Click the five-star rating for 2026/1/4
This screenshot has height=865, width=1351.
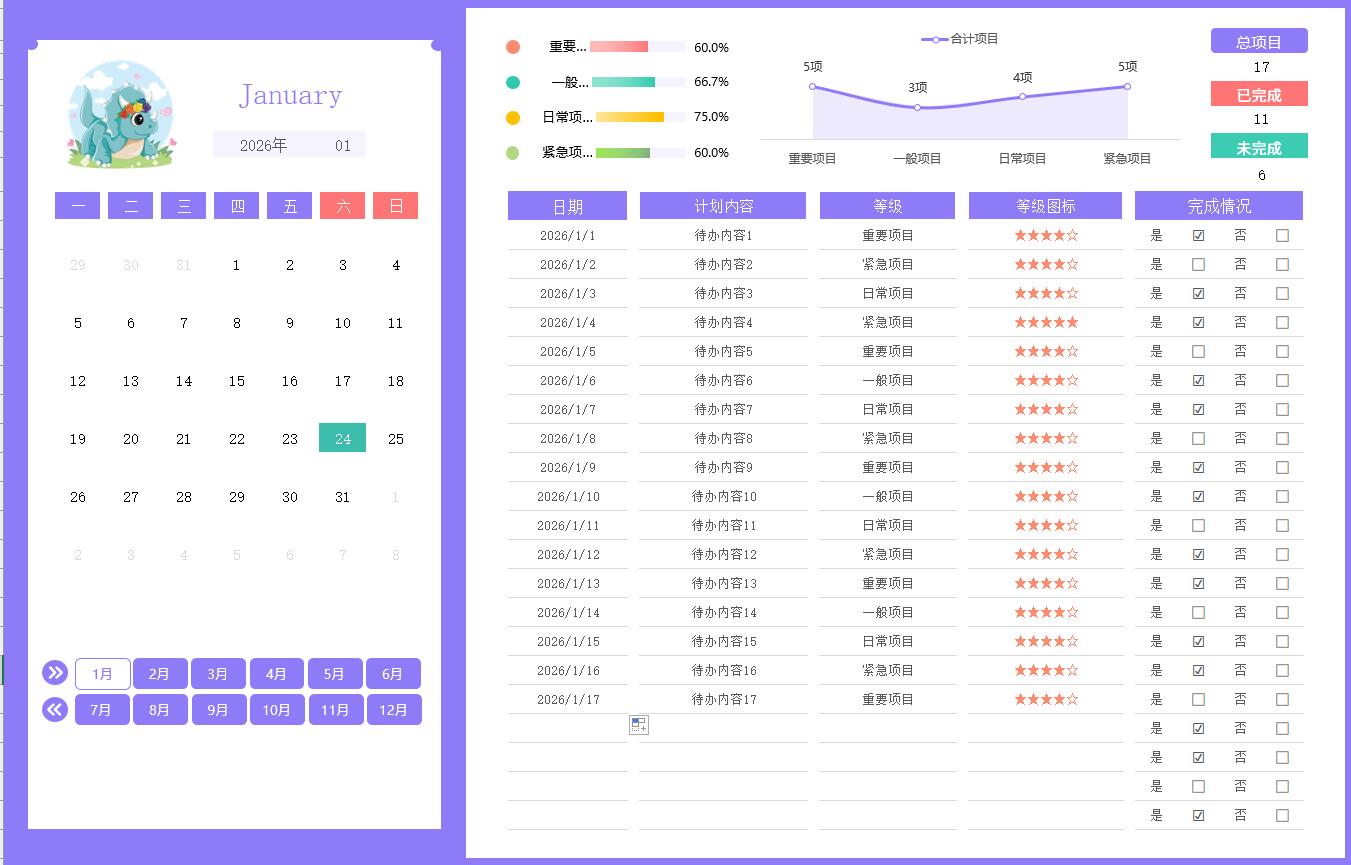point(1046,322)
